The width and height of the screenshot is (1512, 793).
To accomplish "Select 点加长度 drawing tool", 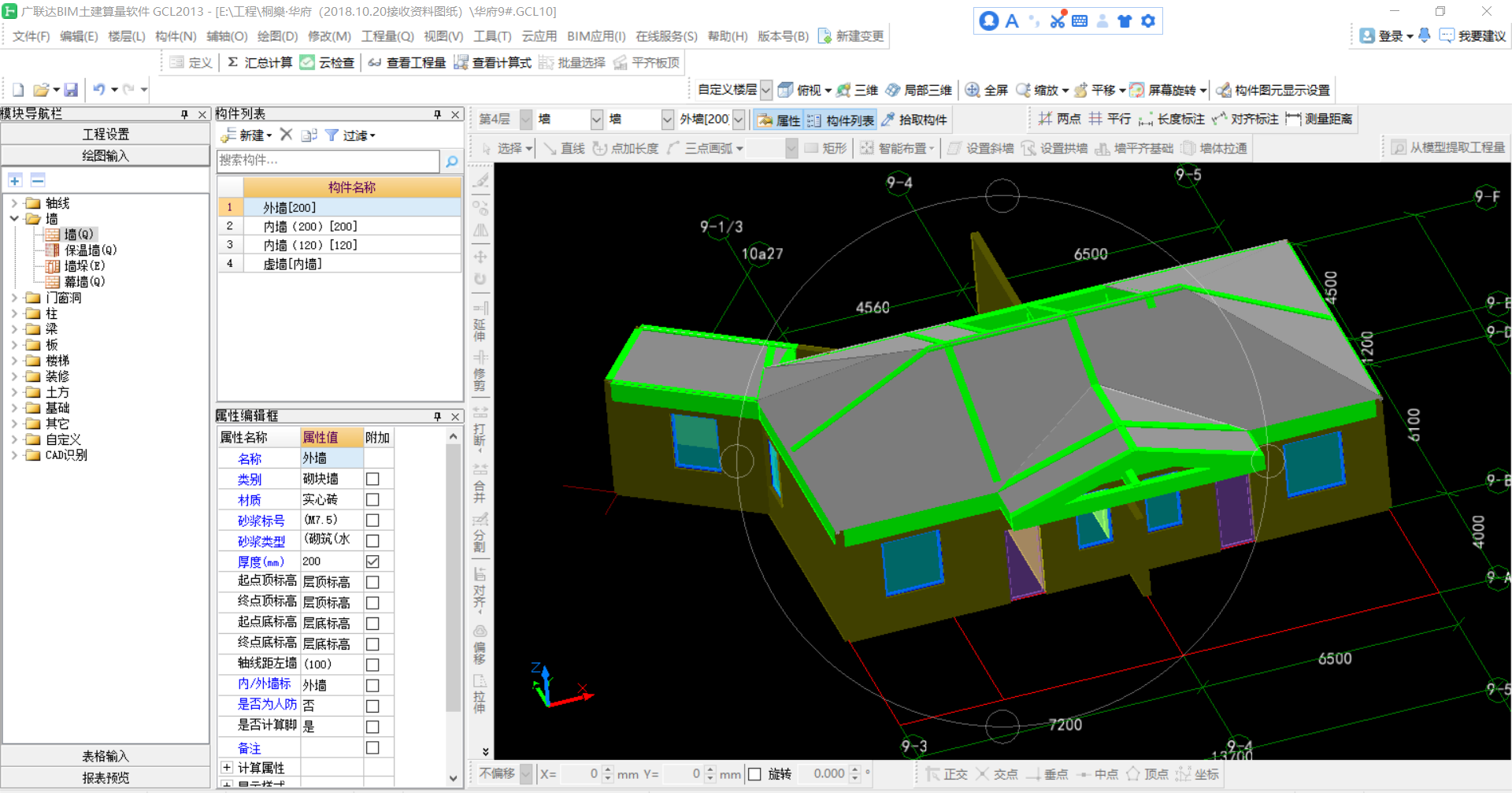I will click(625, 148).
